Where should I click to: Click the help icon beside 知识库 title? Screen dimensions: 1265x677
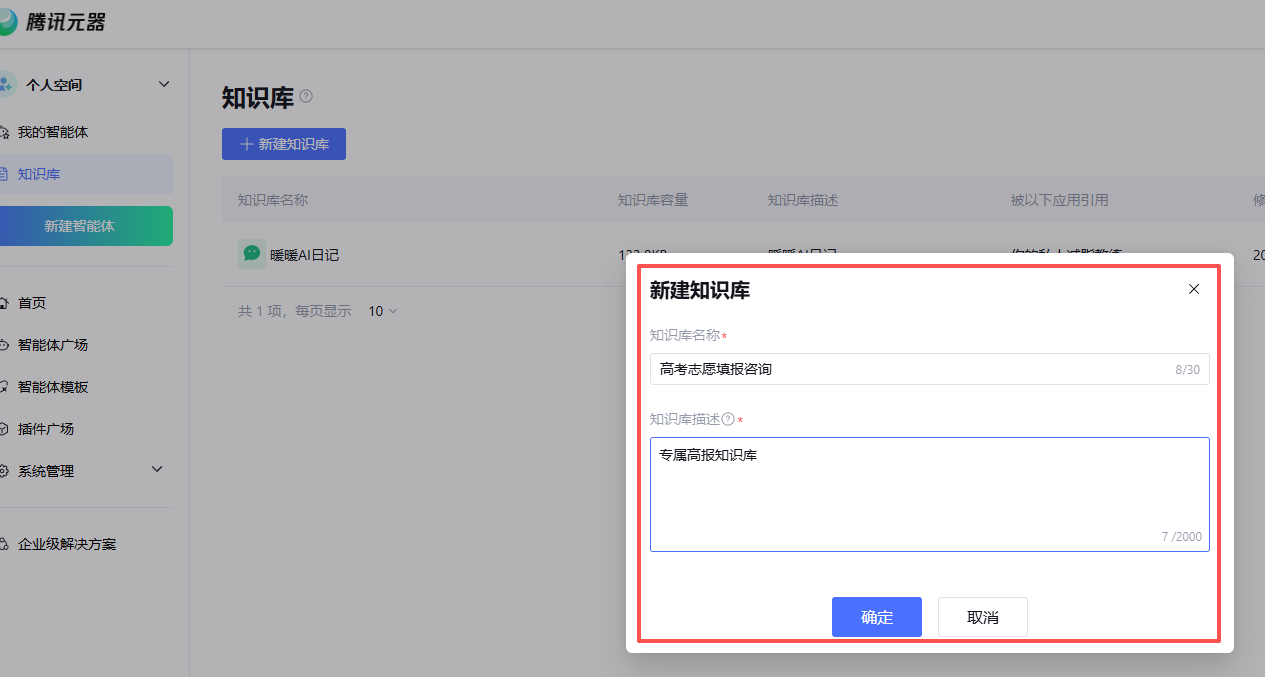(x=306, y=96)
